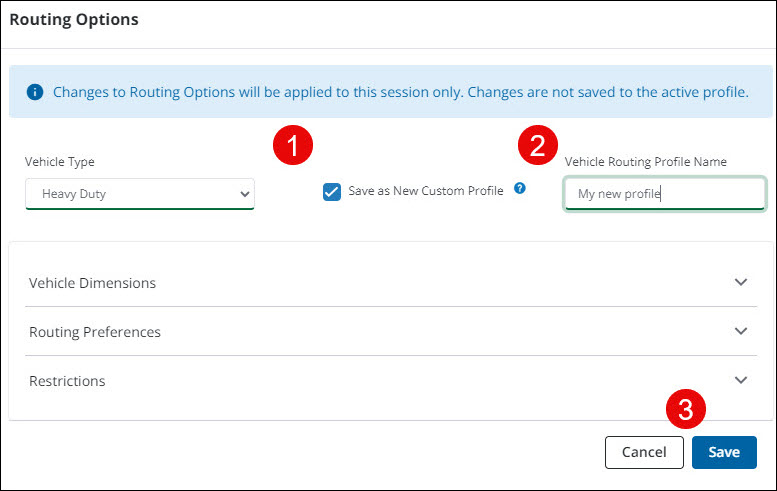Click the Restrictions section title
777x491 pixels.
tap(67, 381)
